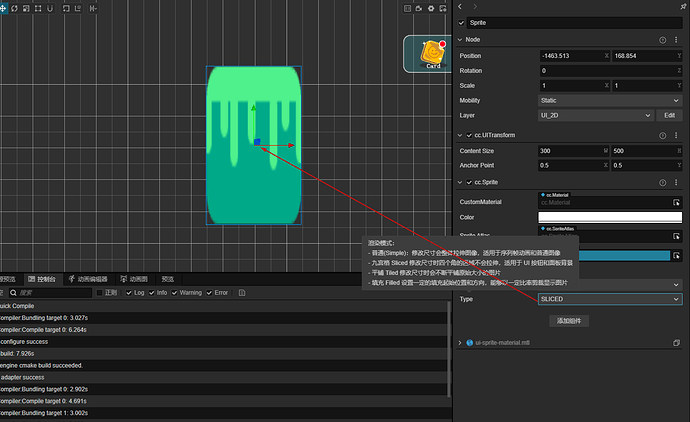The width and height of the screenshot is (690, 422).
Task: Disable the Warning log filter checkbox
Action: click(175, 293)
